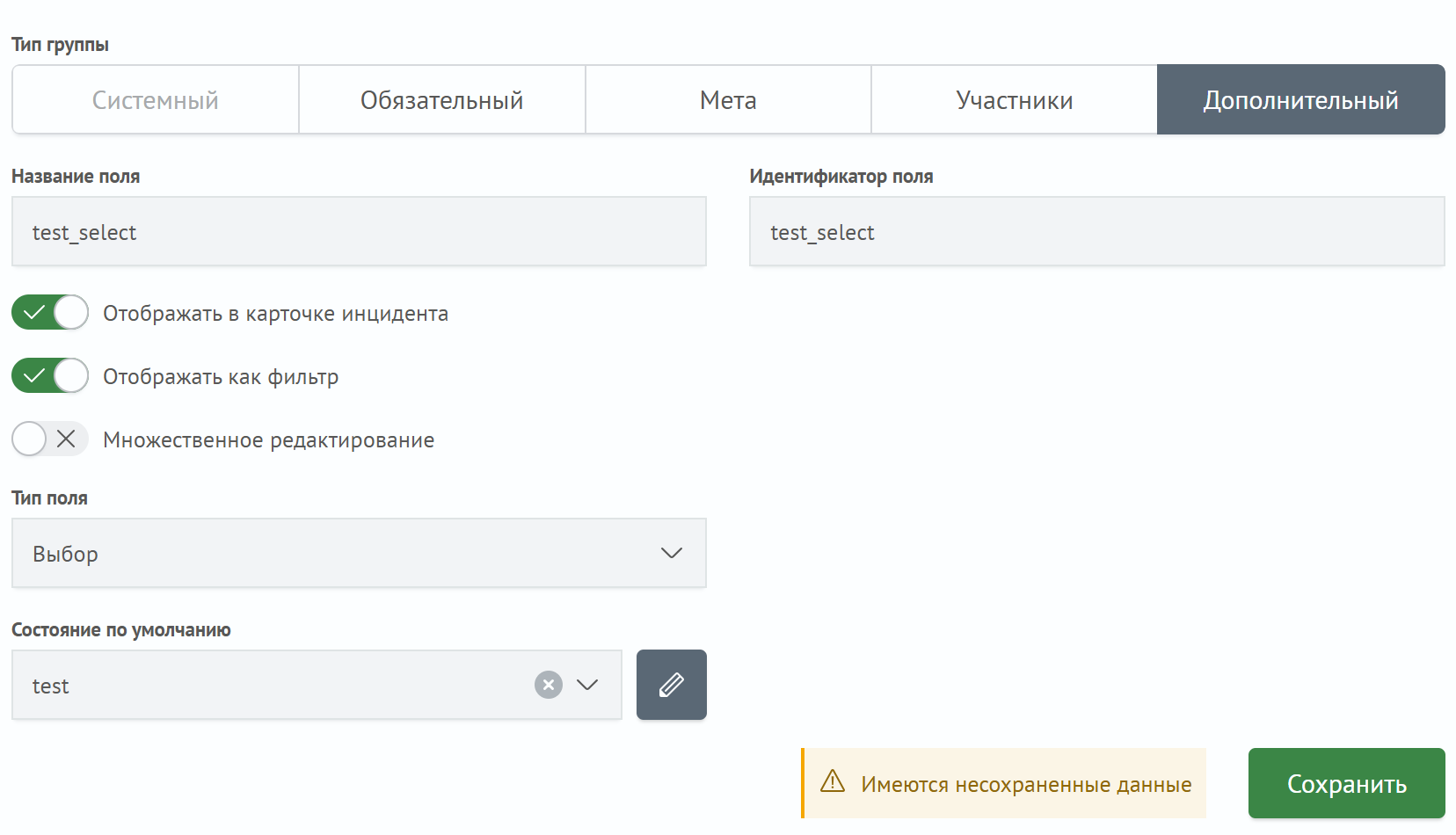Clear the default state using the x icon
Viewport: 1456px width, 835px height.
548,684
